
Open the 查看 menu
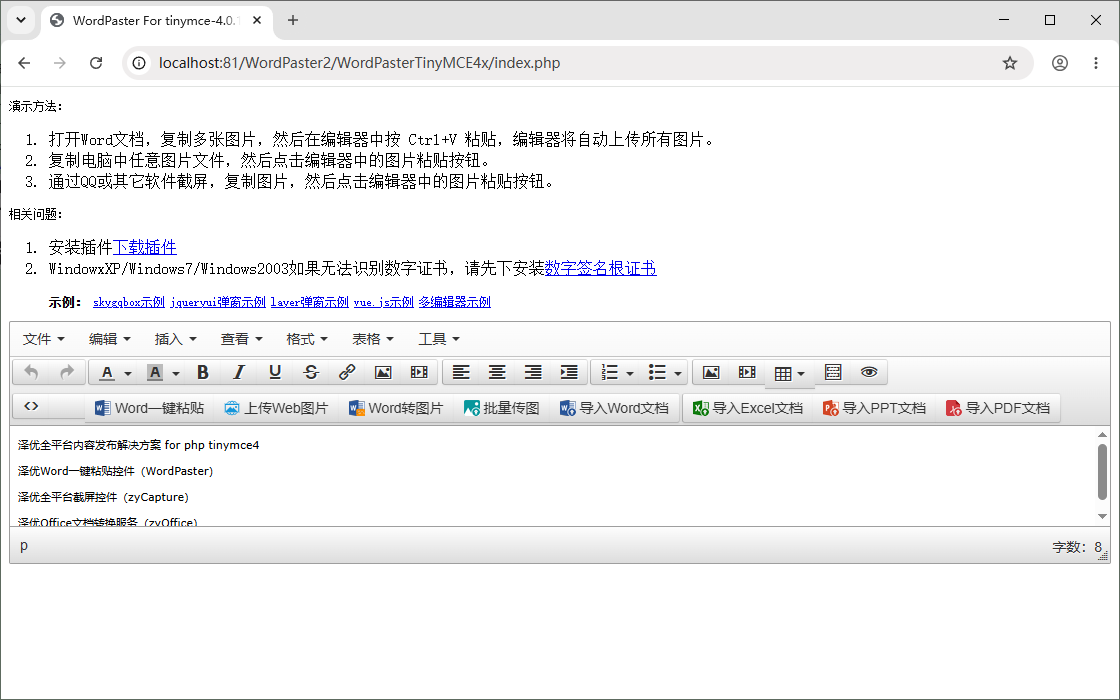point(241,339)
